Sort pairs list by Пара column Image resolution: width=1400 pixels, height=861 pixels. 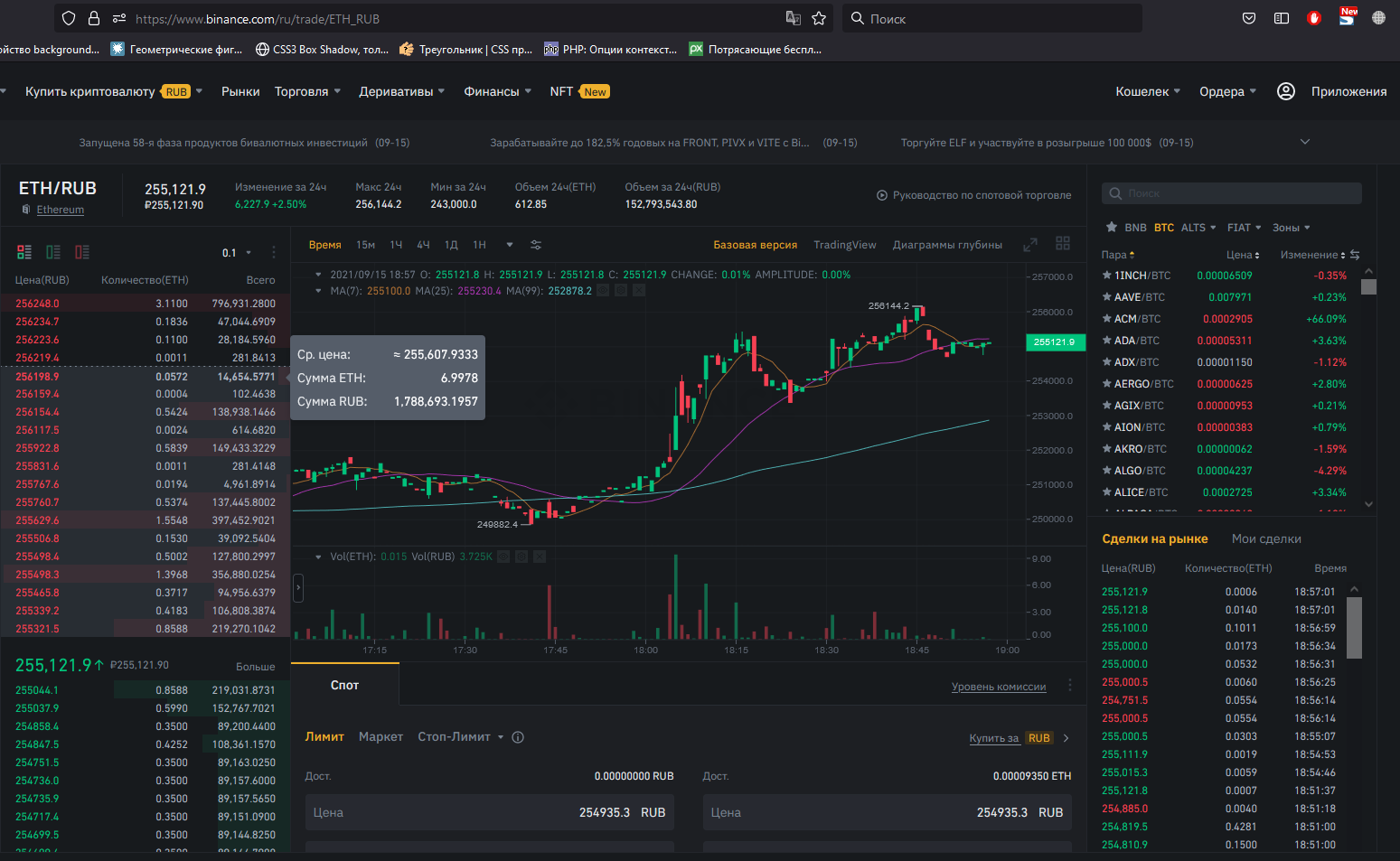click(x=1118, y=255)
